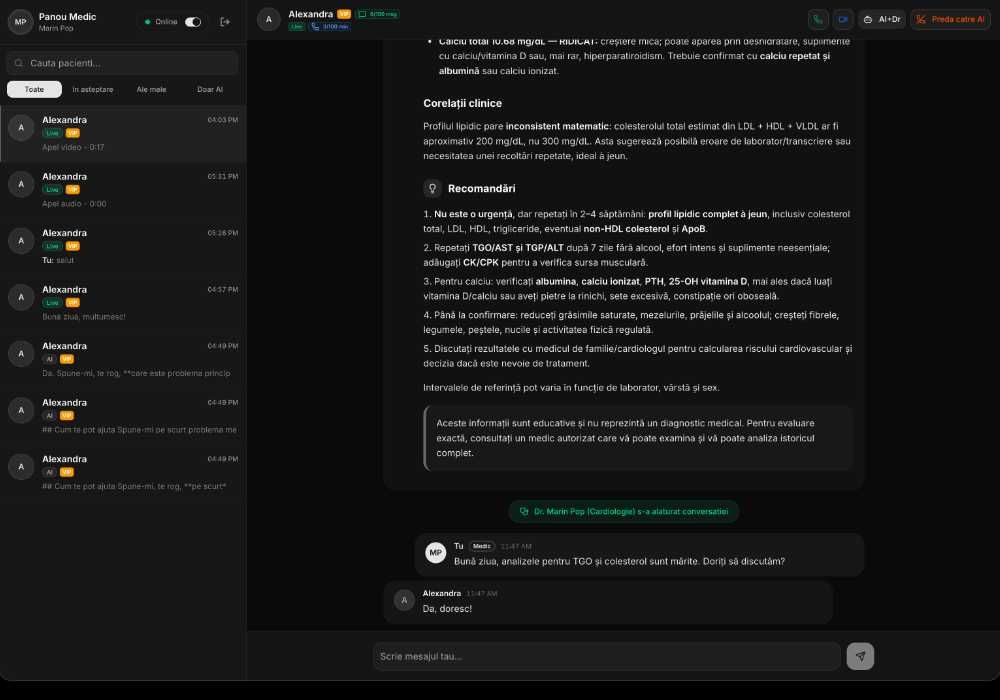Click the logout icon in Panou Medic header
Screen dimensions: 1000x700
tap(225, 22)
